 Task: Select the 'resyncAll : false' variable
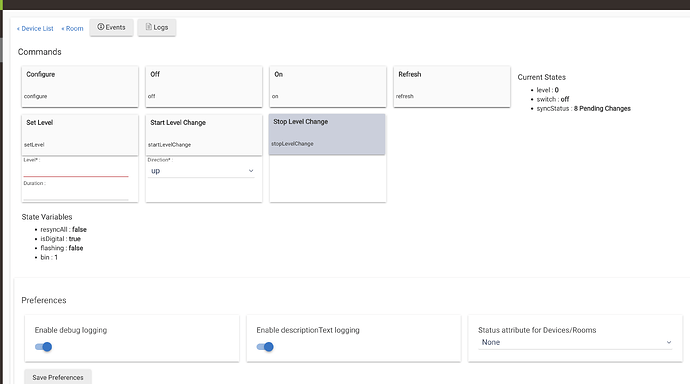point(63,229)
